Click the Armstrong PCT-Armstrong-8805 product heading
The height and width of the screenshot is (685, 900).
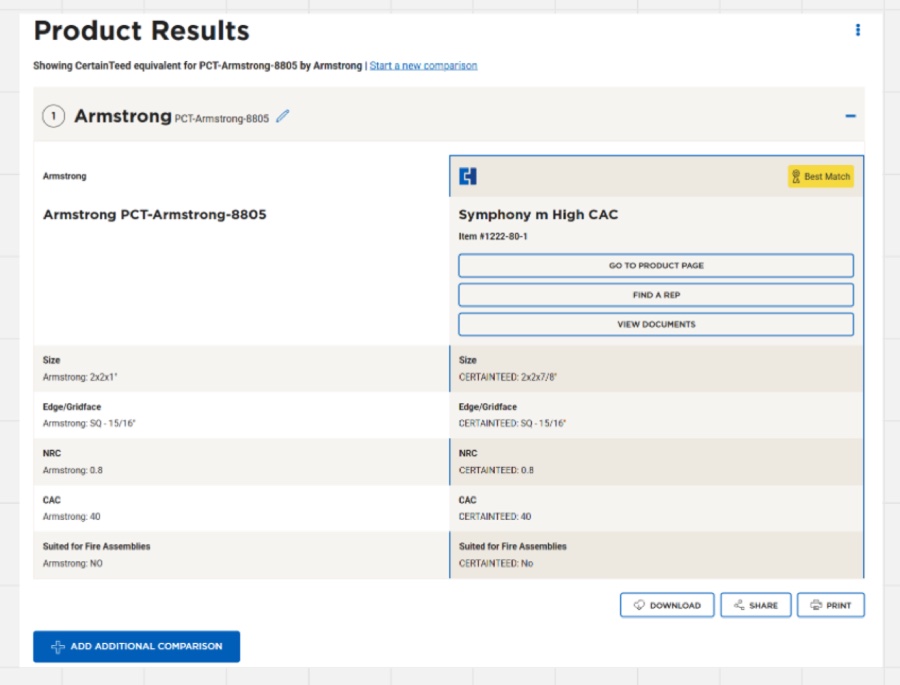click(x=154, y=215)
